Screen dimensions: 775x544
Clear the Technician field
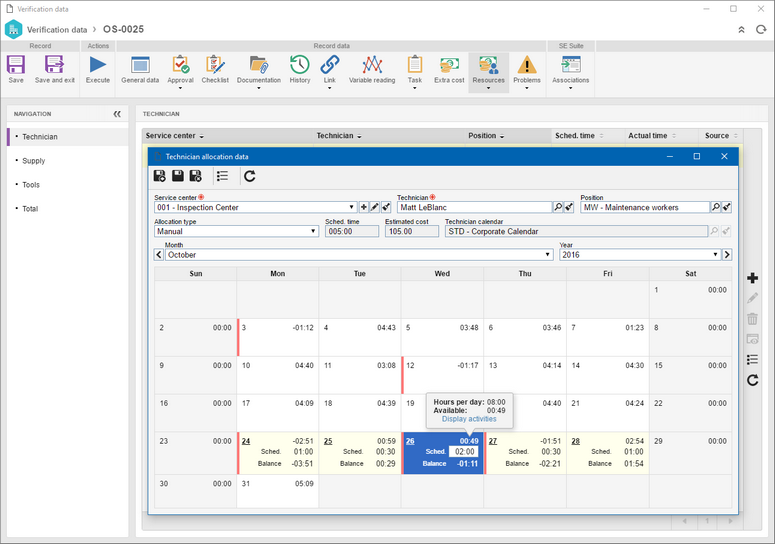point(569,208)
